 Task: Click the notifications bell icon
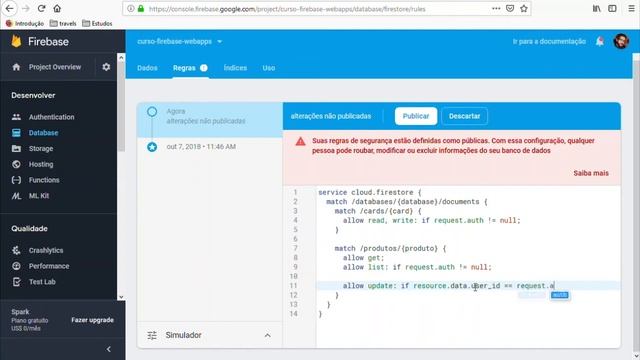(600, 41)
